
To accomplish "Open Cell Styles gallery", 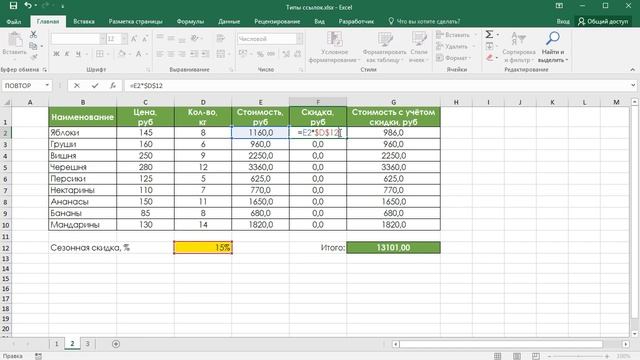I will pos(419,47).
